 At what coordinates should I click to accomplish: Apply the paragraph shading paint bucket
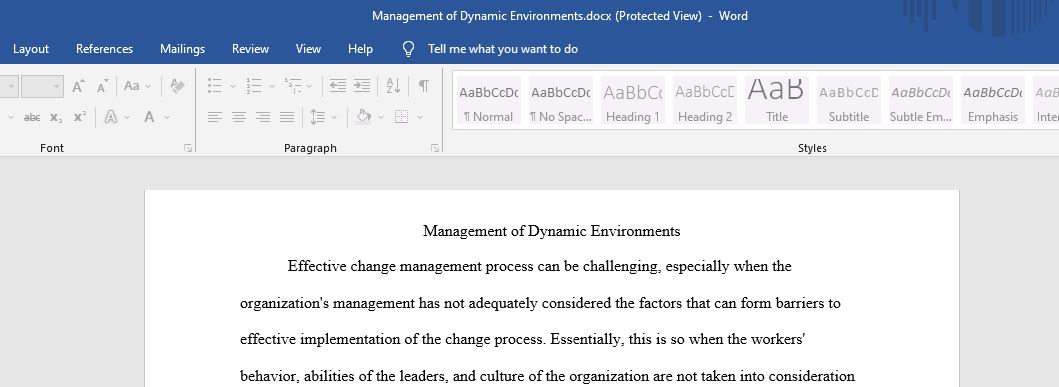click(x=364, y=118)
